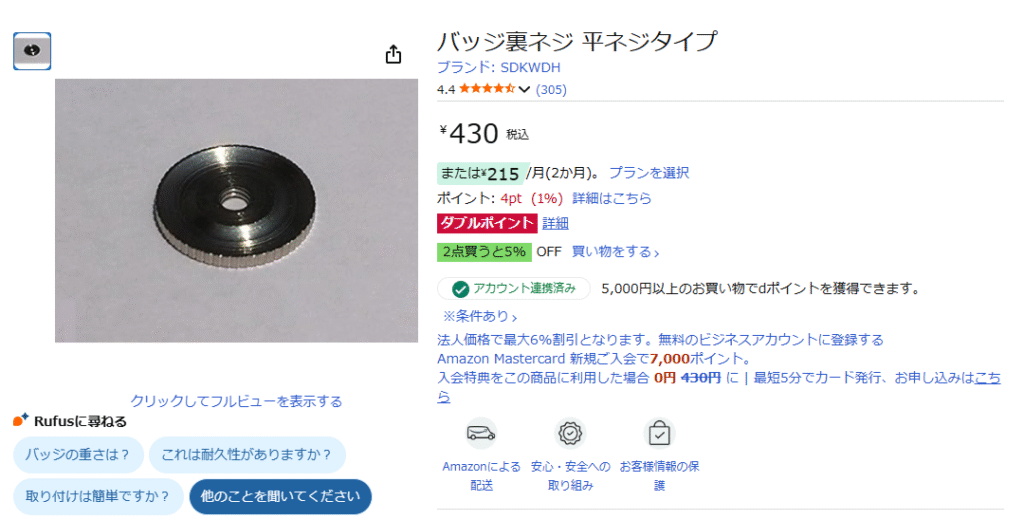Image resolution: width=1024 pixels, height=520 pixels.
Task: Select the product thumbnail image
Action: [32, 51]
